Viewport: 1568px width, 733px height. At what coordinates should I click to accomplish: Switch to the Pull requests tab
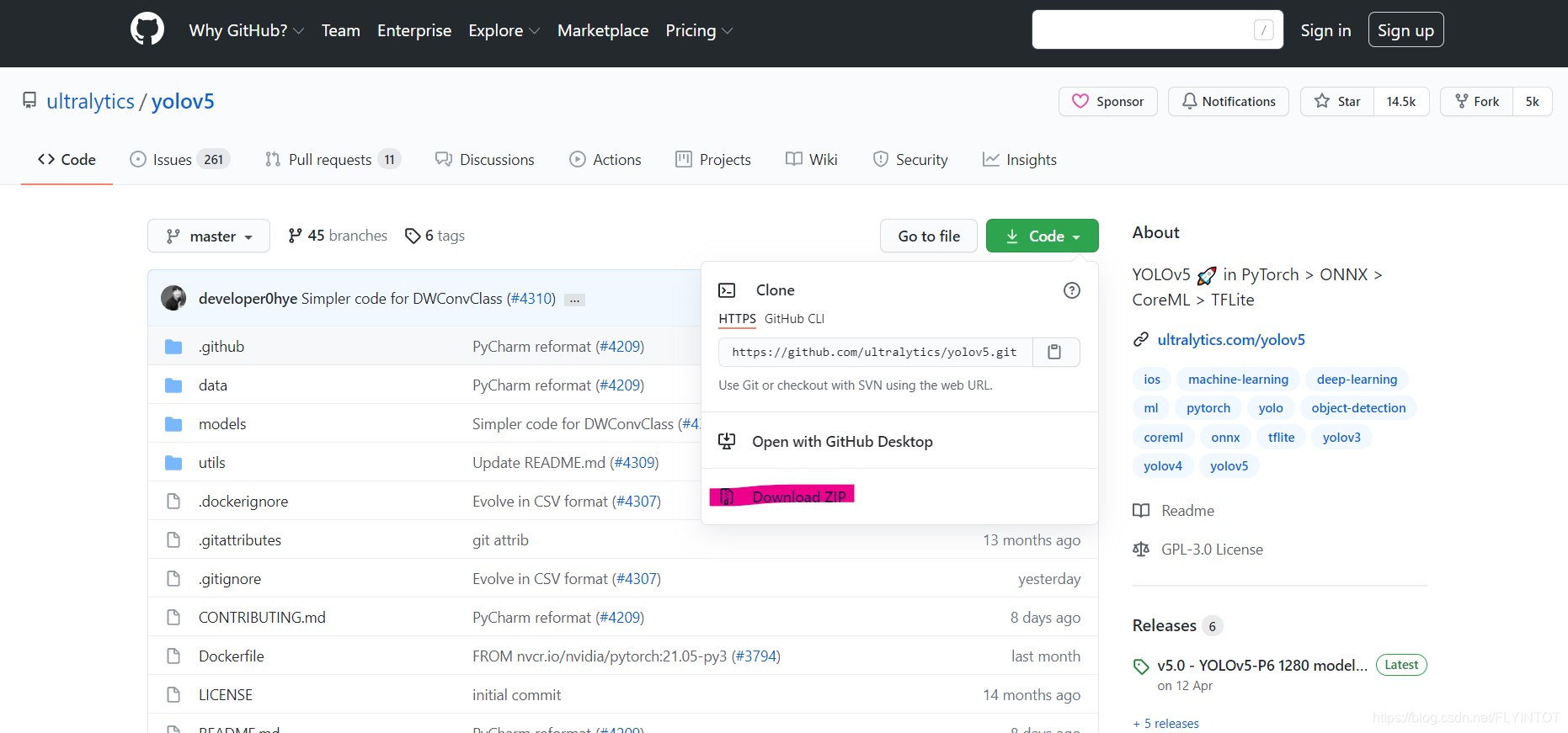[333, 159]
